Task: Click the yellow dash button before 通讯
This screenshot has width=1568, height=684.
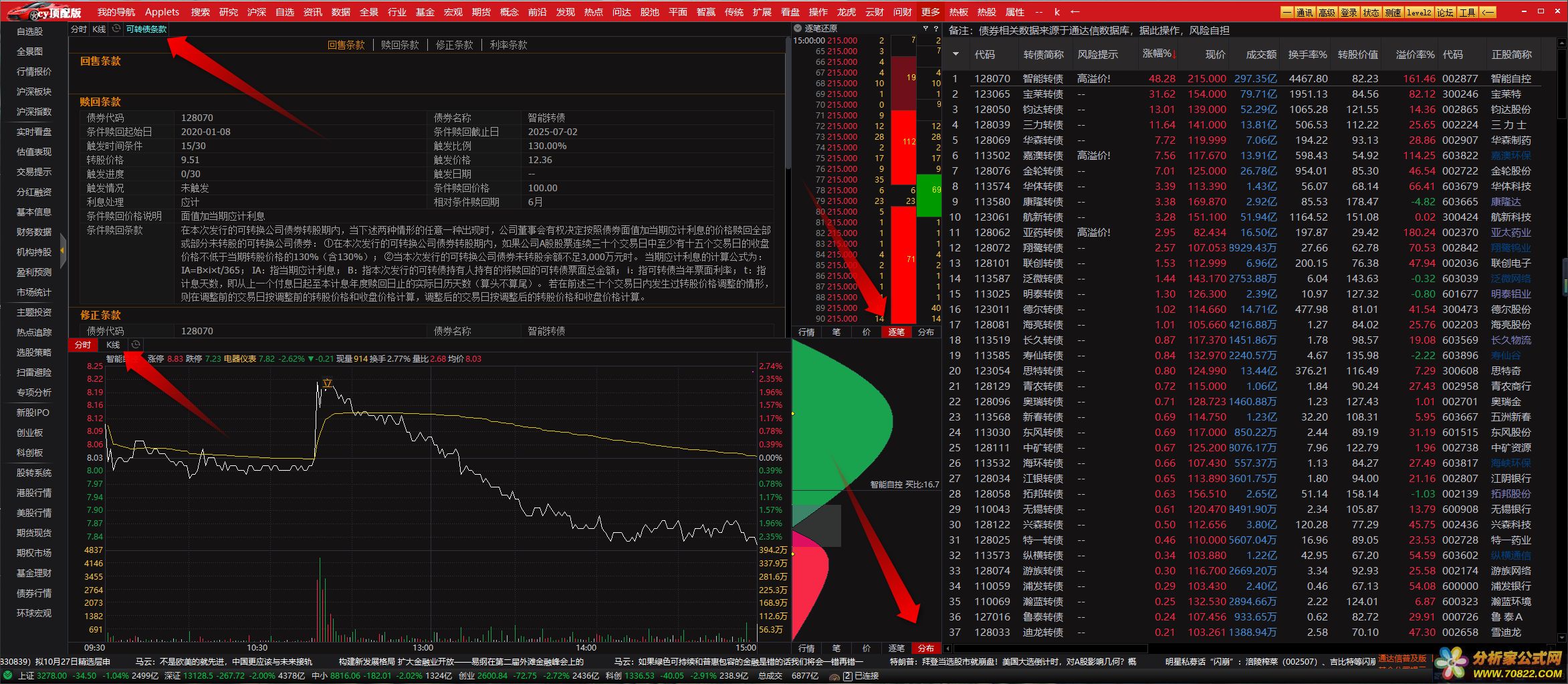Action: tap(1287, 12)
